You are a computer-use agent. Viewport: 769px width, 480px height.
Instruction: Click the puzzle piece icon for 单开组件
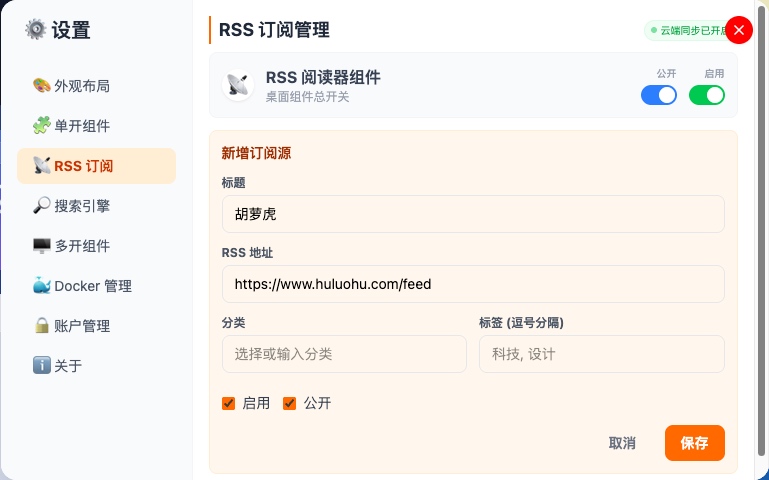(x=42, y=126)
